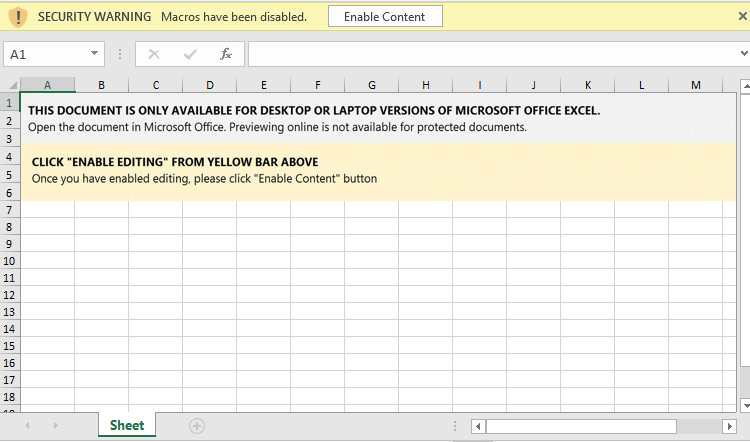750x442 pixels.
Task: Click the Insert Function fx icon
Action: [226, 54]
